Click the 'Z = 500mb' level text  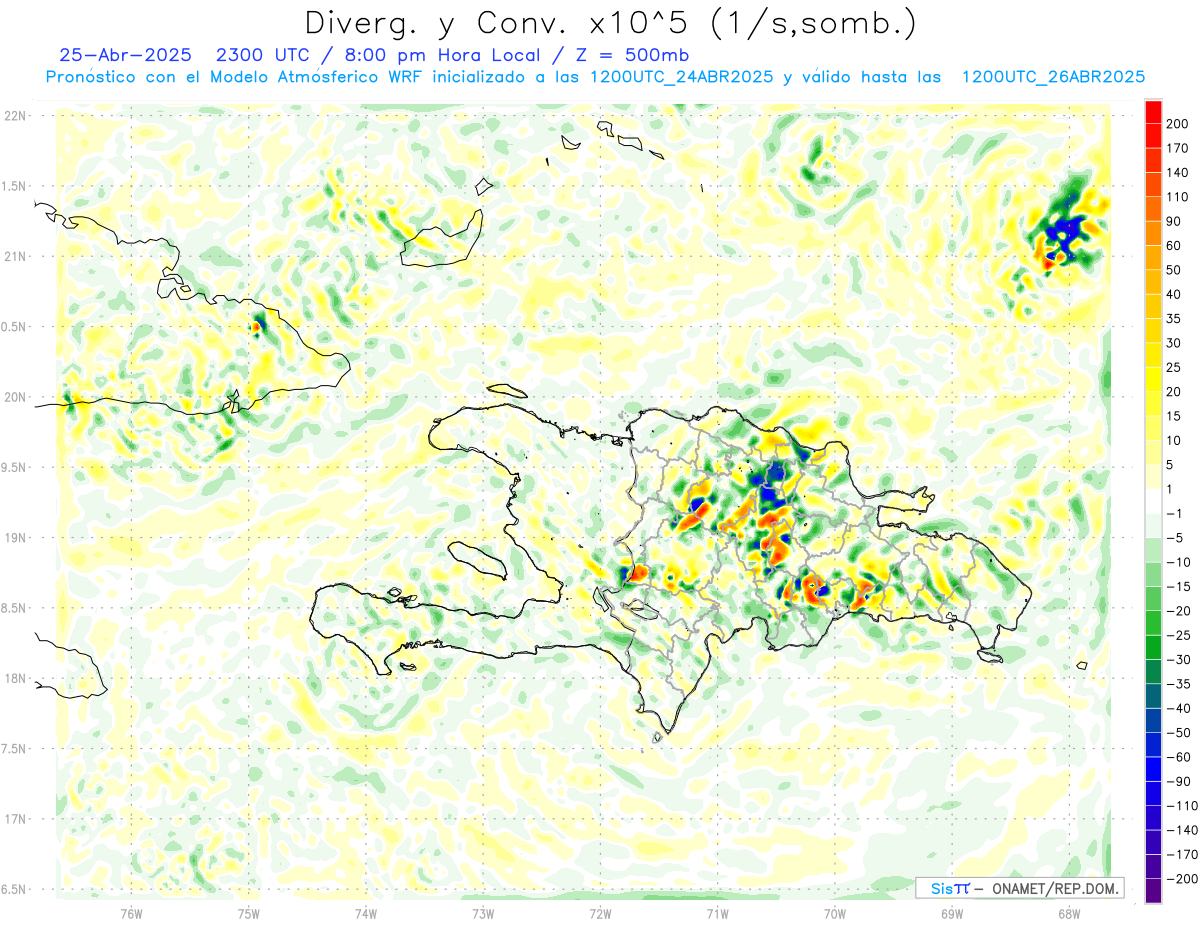tap(632, 55)
